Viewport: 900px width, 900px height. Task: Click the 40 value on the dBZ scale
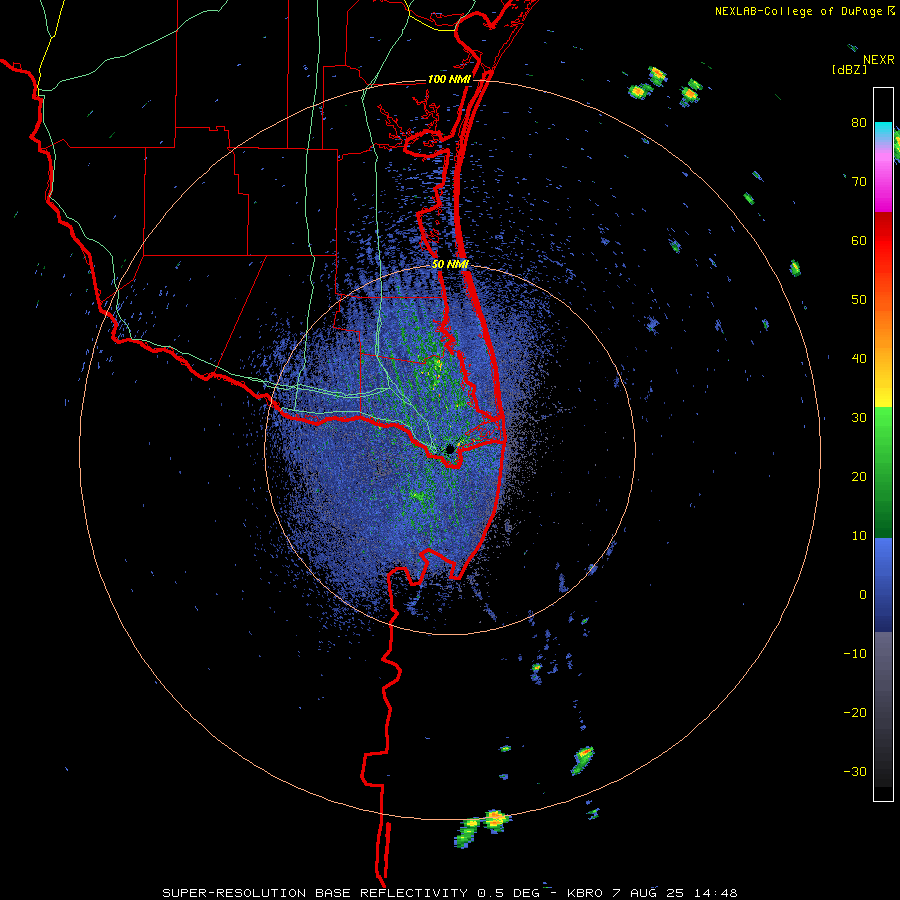point(859,359)
